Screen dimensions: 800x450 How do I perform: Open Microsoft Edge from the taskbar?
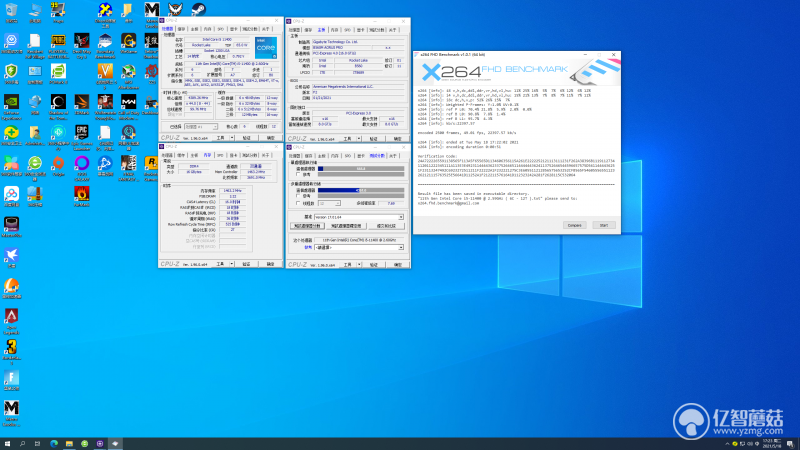point(54,444)
